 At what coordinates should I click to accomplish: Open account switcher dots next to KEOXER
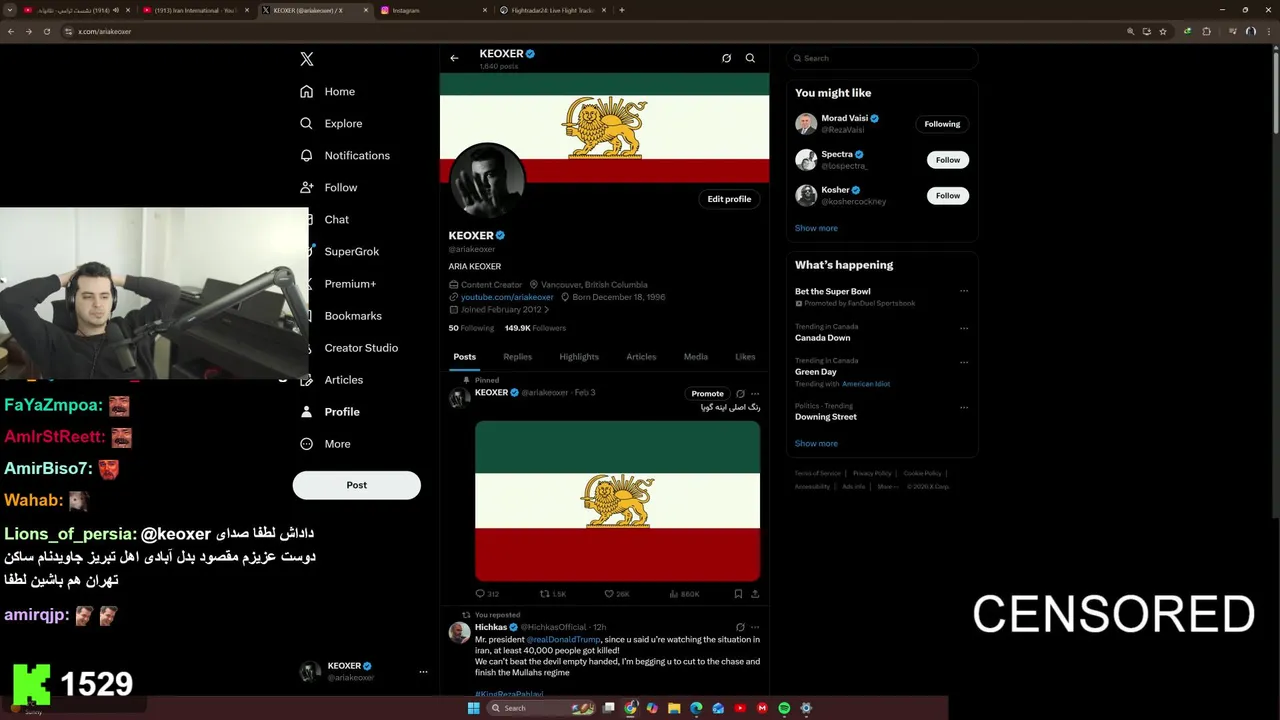coord(423,672)
